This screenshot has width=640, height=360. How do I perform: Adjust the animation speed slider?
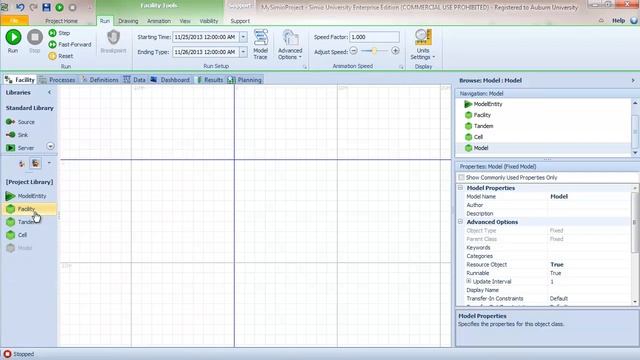coord(374,51)
